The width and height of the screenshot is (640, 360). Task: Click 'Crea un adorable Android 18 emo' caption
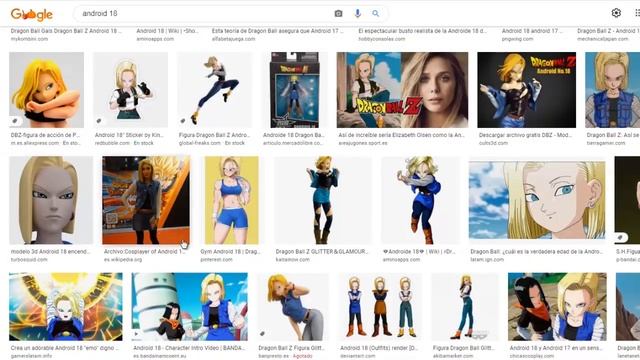[x=64, y=348]
